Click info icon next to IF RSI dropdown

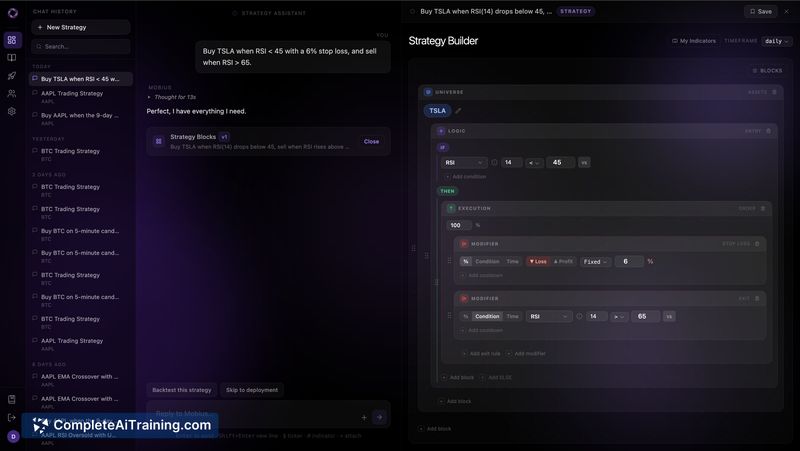click(494, 163)
